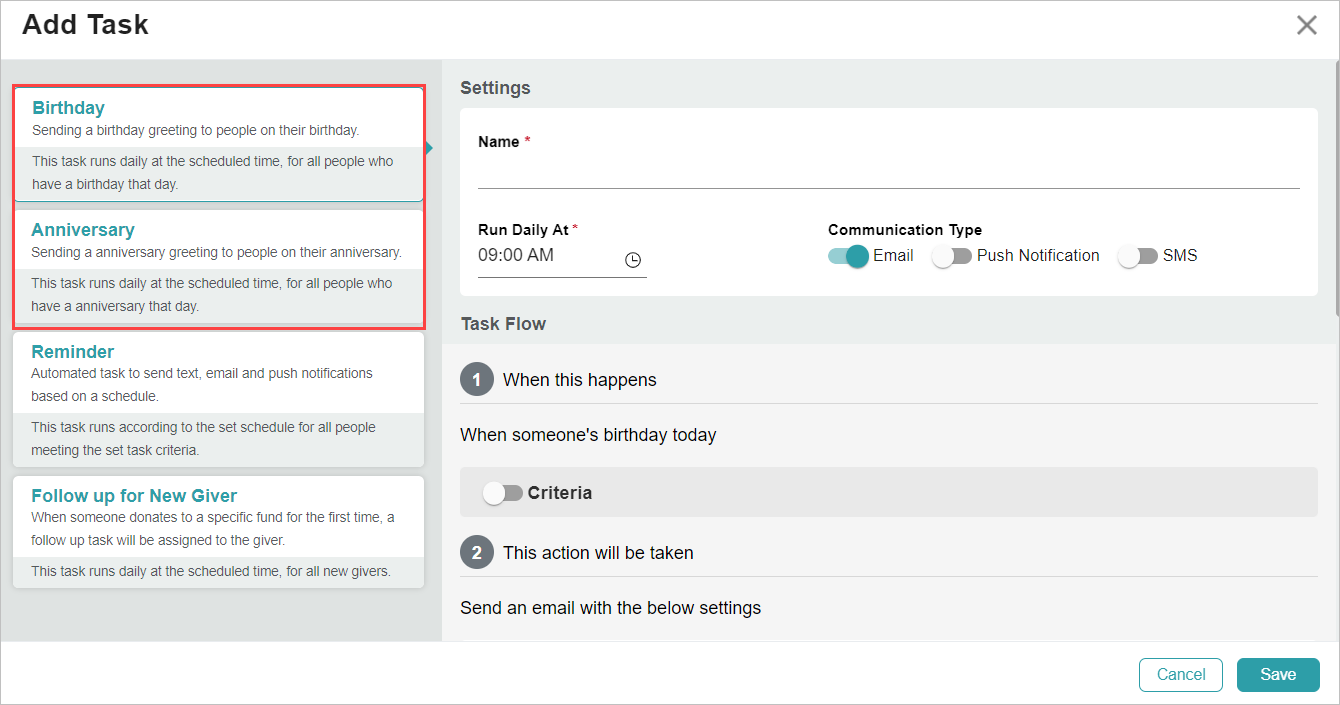Click the 'This action will be taken' heading
The width and height of the screenshot is (1340, 705).
598,553
